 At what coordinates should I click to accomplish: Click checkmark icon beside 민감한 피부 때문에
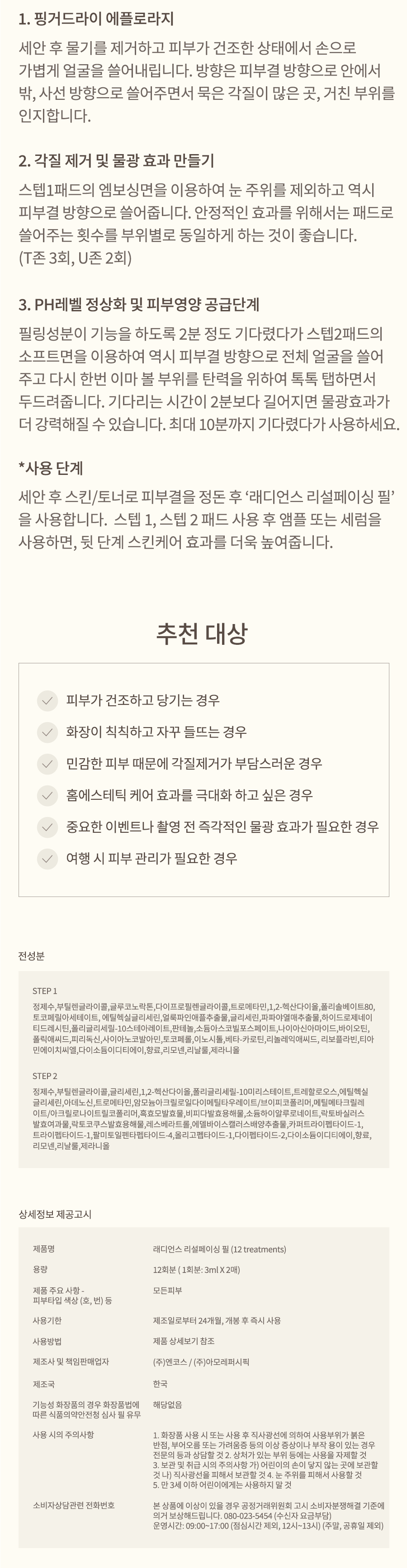pos(47,764)
